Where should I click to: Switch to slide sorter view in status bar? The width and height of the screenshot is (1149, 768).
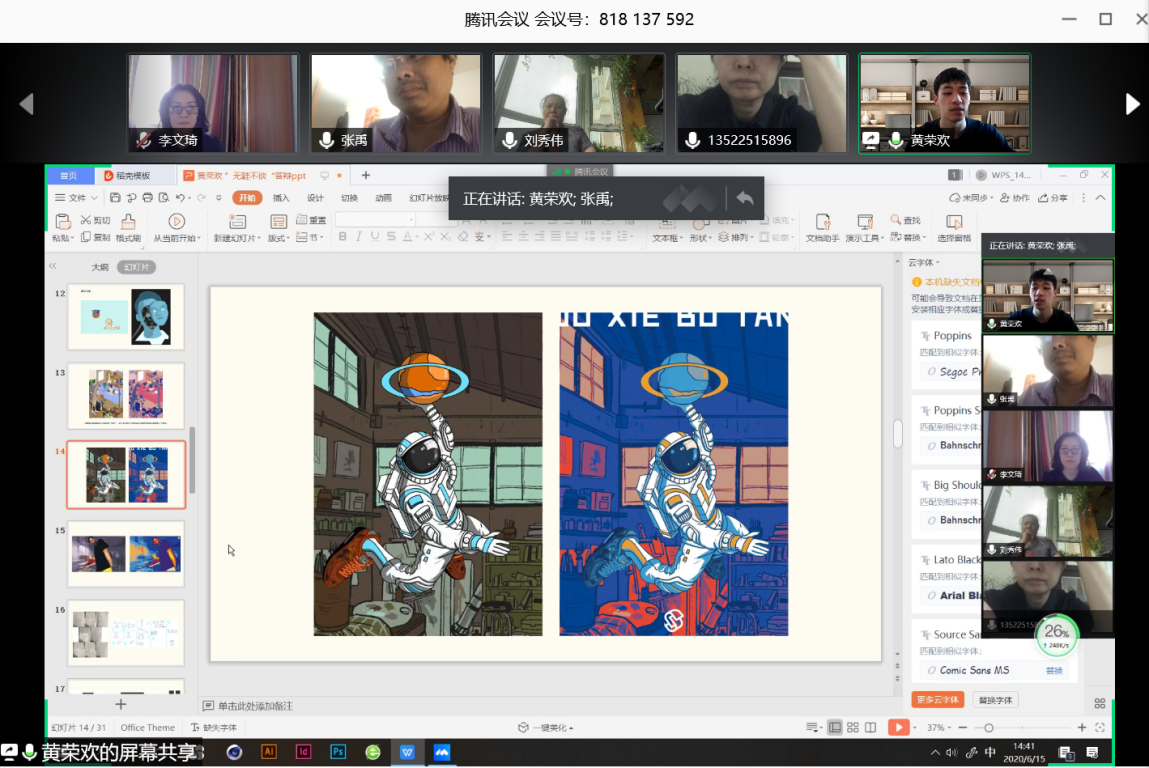[x=852, y=727]
